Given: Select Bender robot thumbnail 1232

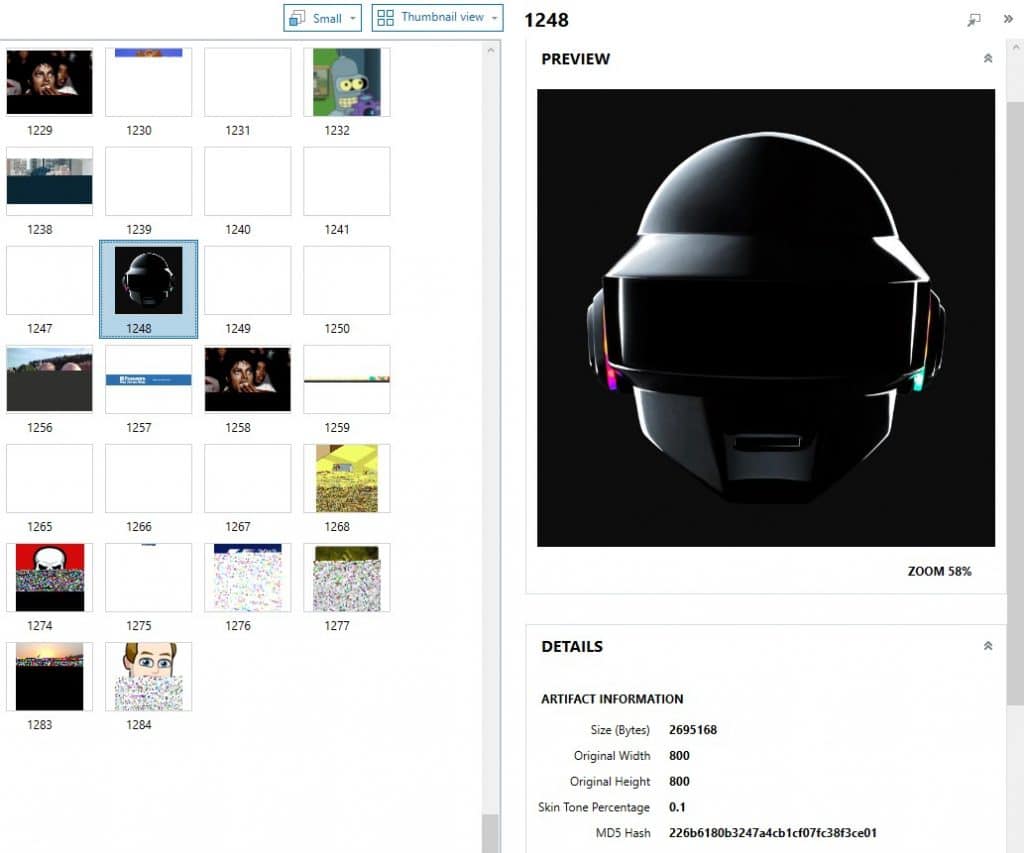Looking at the screenshot, I should coord(347,82).
